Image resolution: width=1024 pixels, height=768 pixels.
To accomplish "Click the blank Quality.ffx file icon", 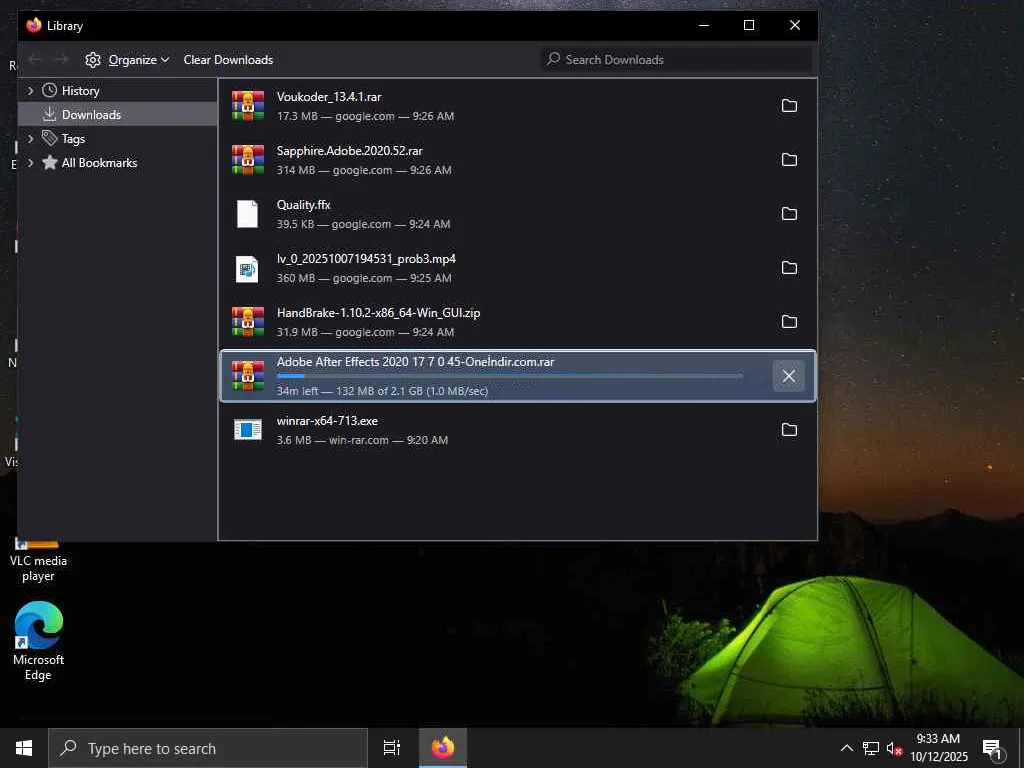I will click(x=248, y=214).
